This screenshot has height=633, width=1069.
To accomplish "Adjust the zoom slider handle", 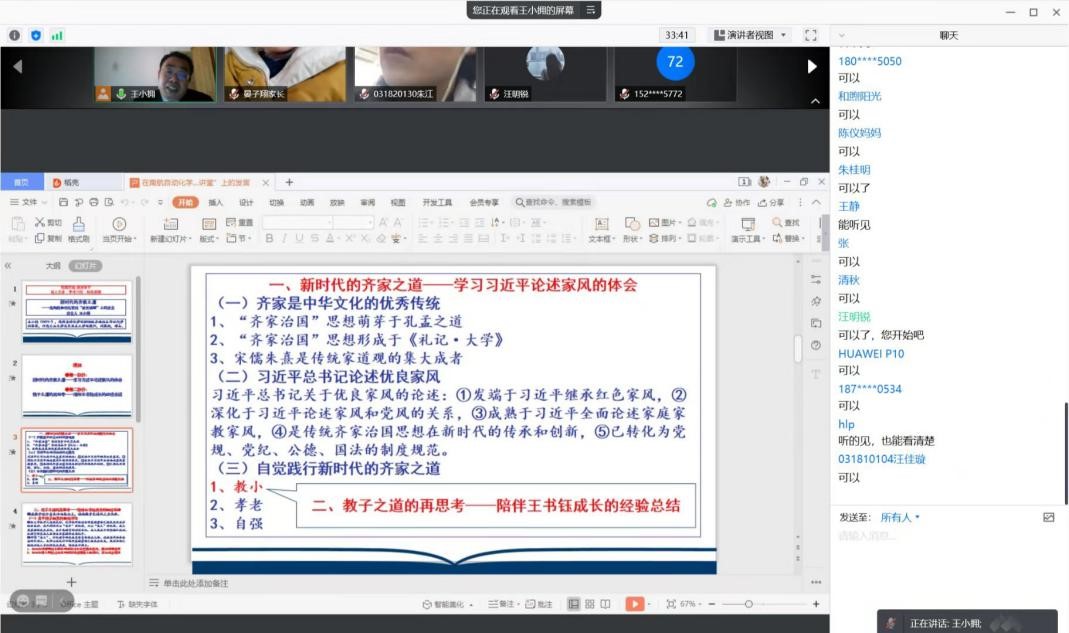I will point(748,604).
